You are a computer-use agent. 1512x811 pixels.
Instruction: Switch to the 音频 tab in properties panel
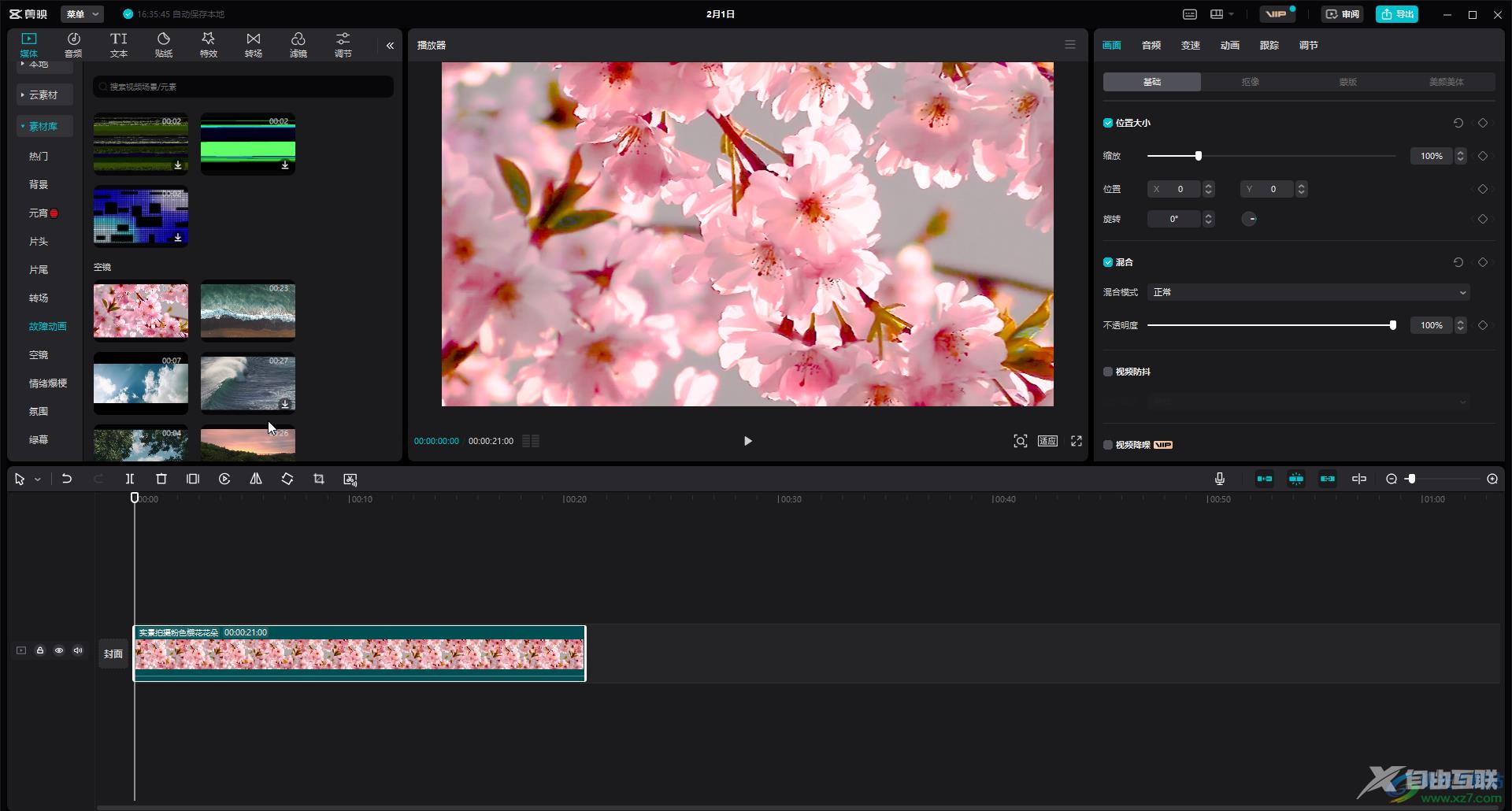(x=1151, y=46)
